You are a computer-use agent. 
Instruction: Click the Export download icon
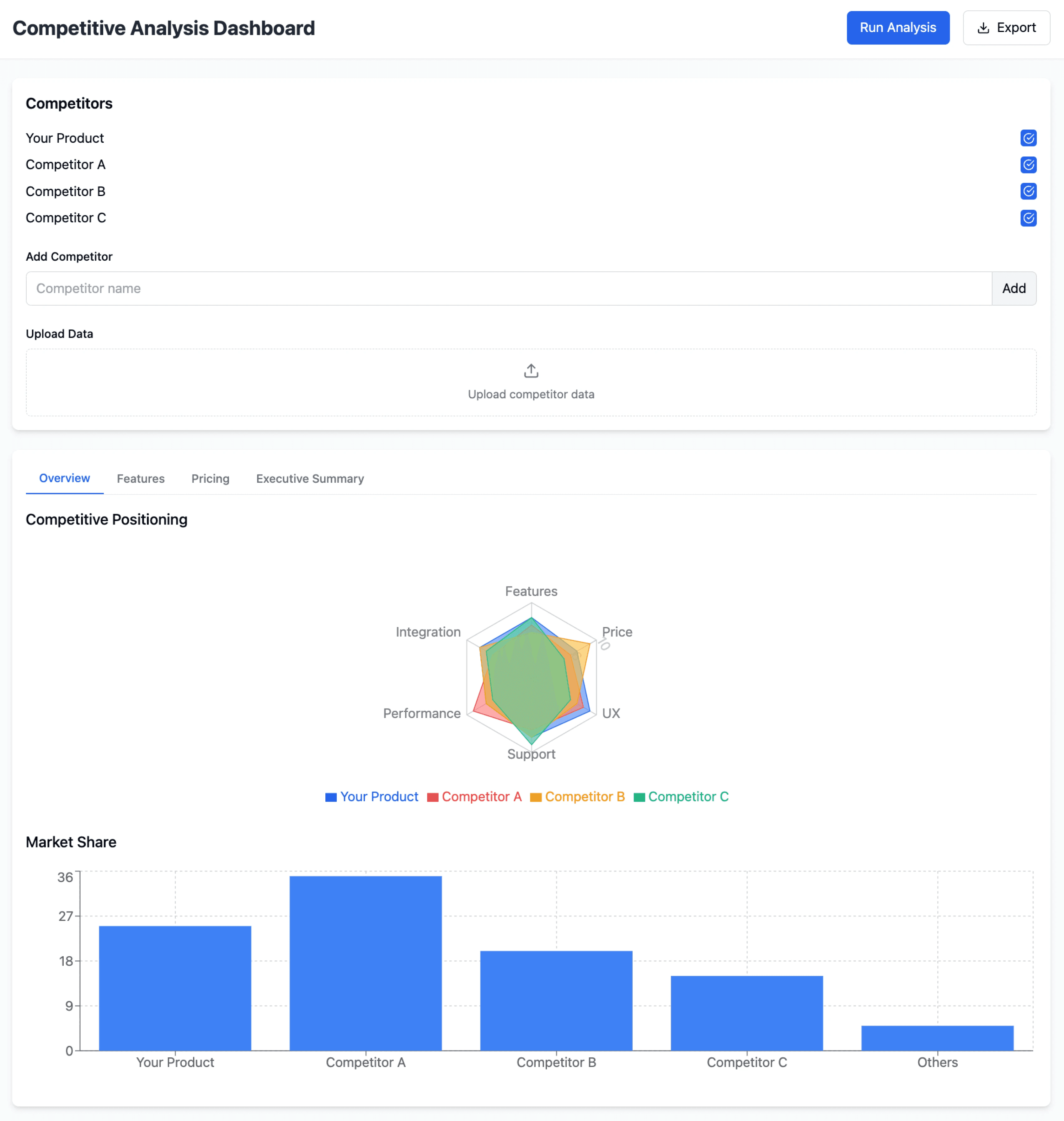[x=983, y=28]
